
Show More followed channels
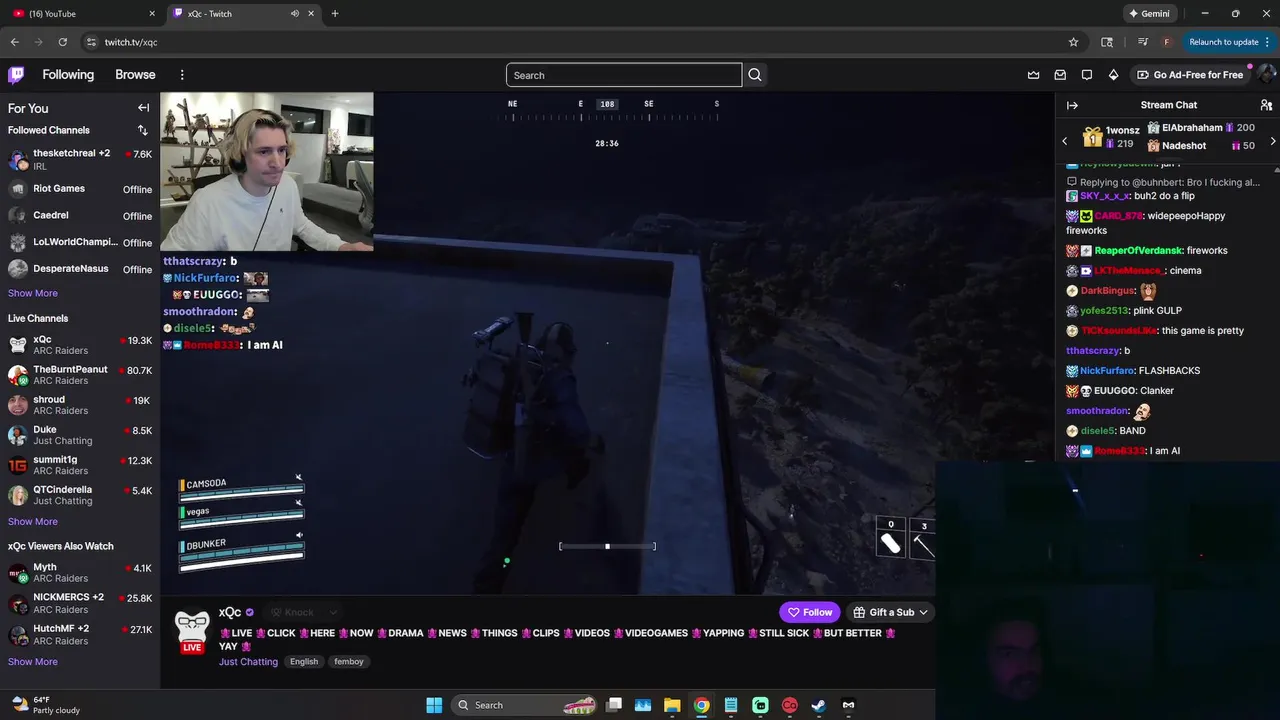[x=33, y=293]
